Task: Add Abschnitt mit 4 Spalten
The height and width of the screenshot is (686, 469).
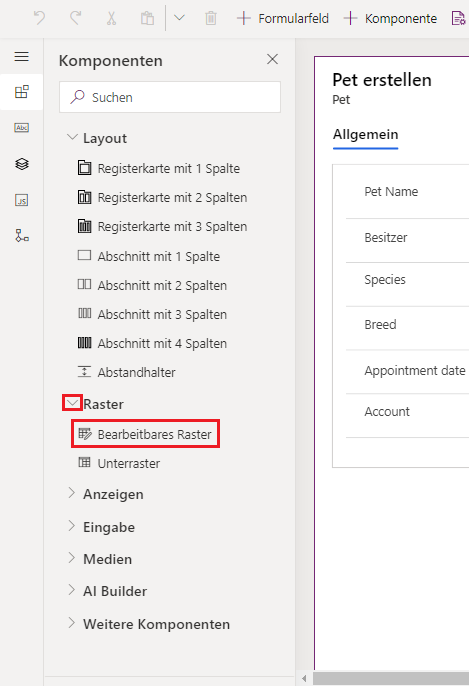Action: (153, 343)
